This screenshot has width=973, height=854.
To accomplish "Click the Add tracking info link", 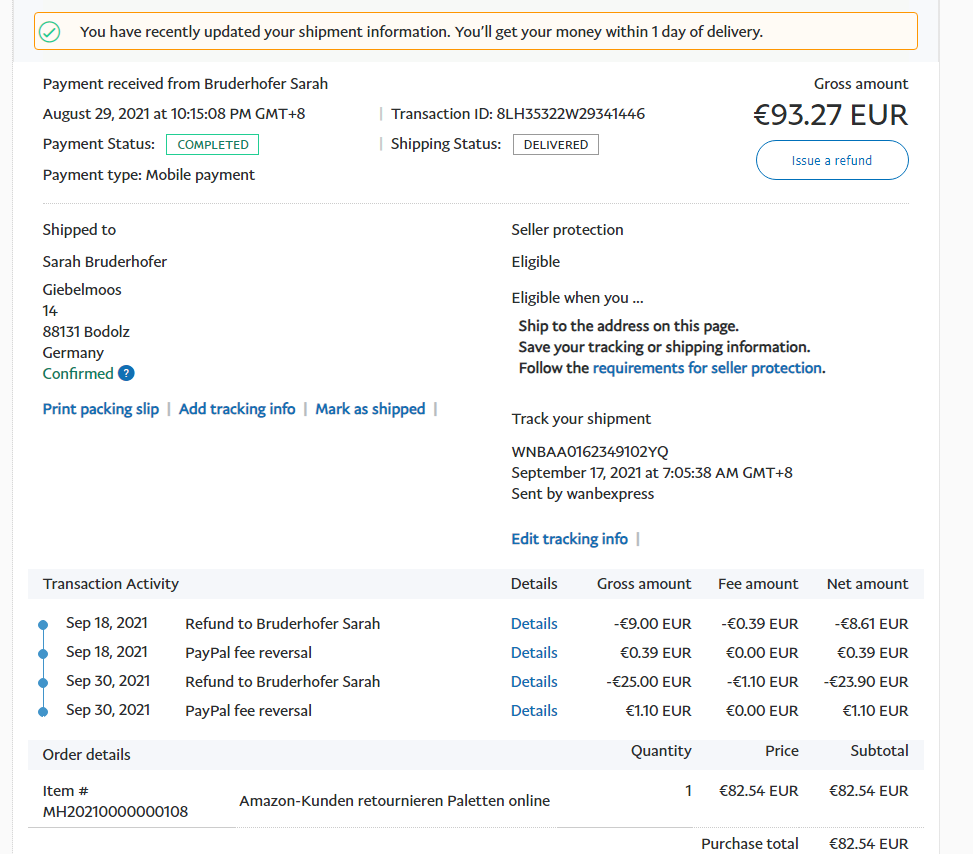I will pos(237,409).
